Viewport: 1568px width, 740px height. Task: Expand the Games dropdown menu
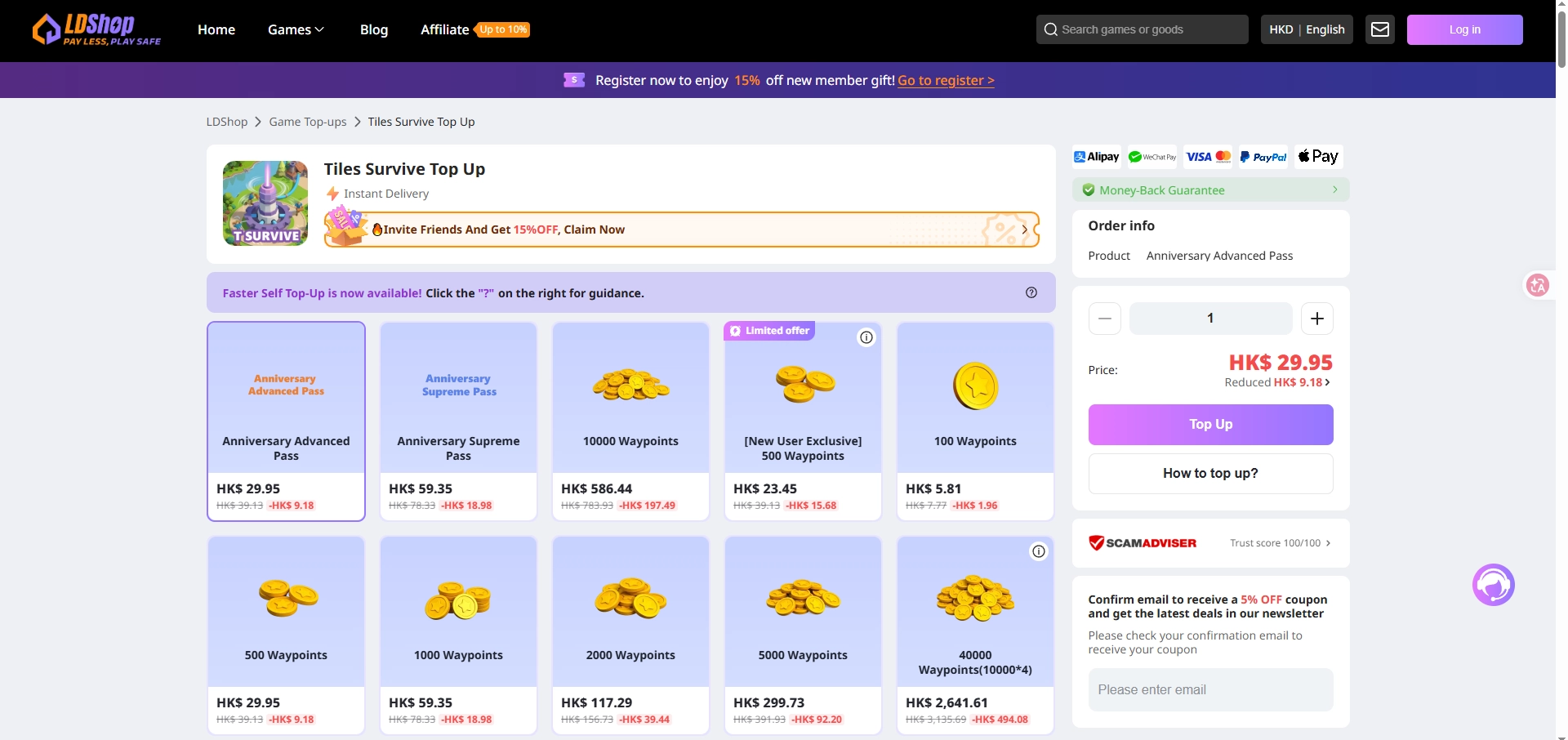[296, 29]
